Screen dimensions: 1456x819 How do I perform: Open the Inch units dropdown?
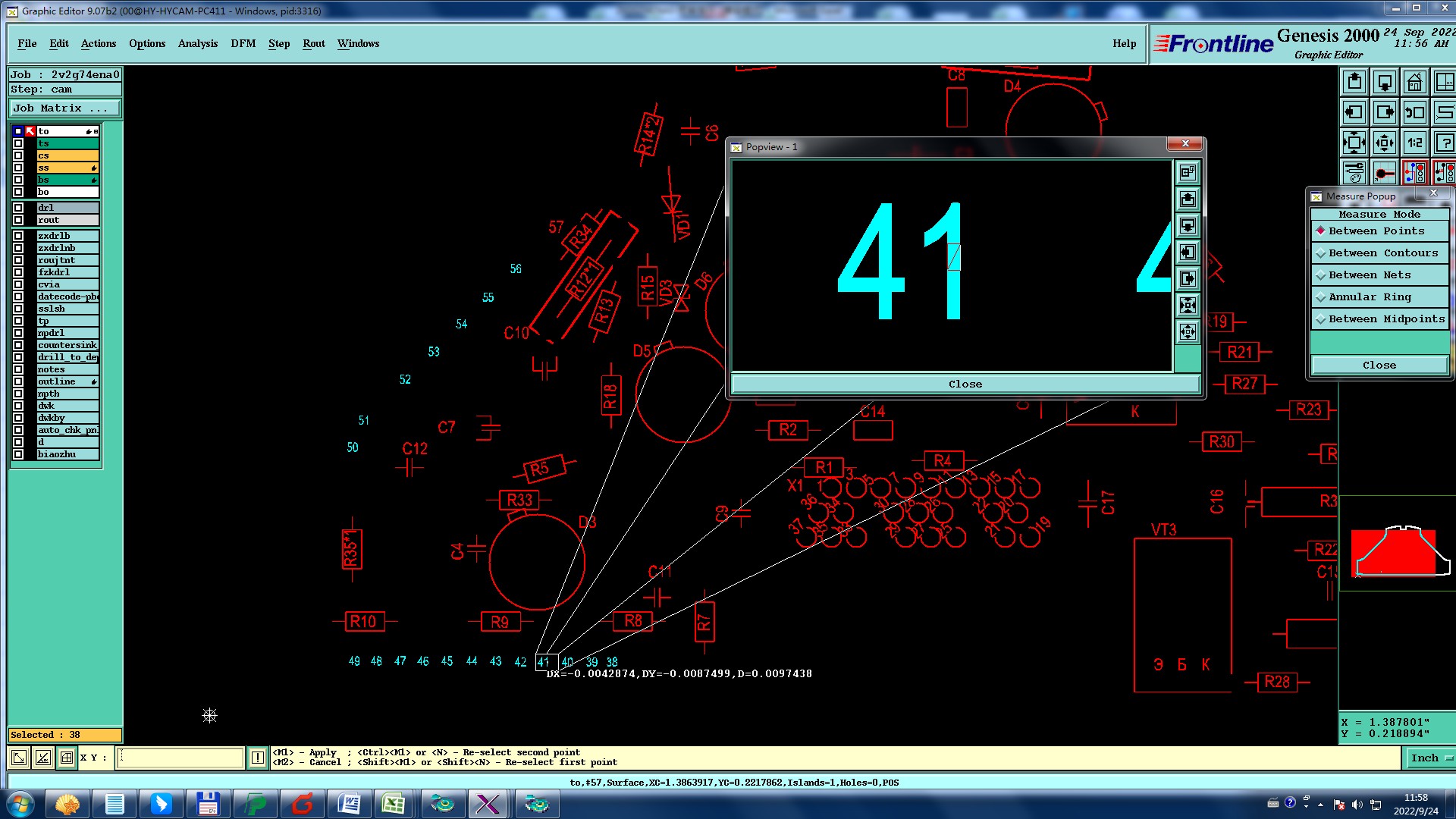[x=1429, y=758]
